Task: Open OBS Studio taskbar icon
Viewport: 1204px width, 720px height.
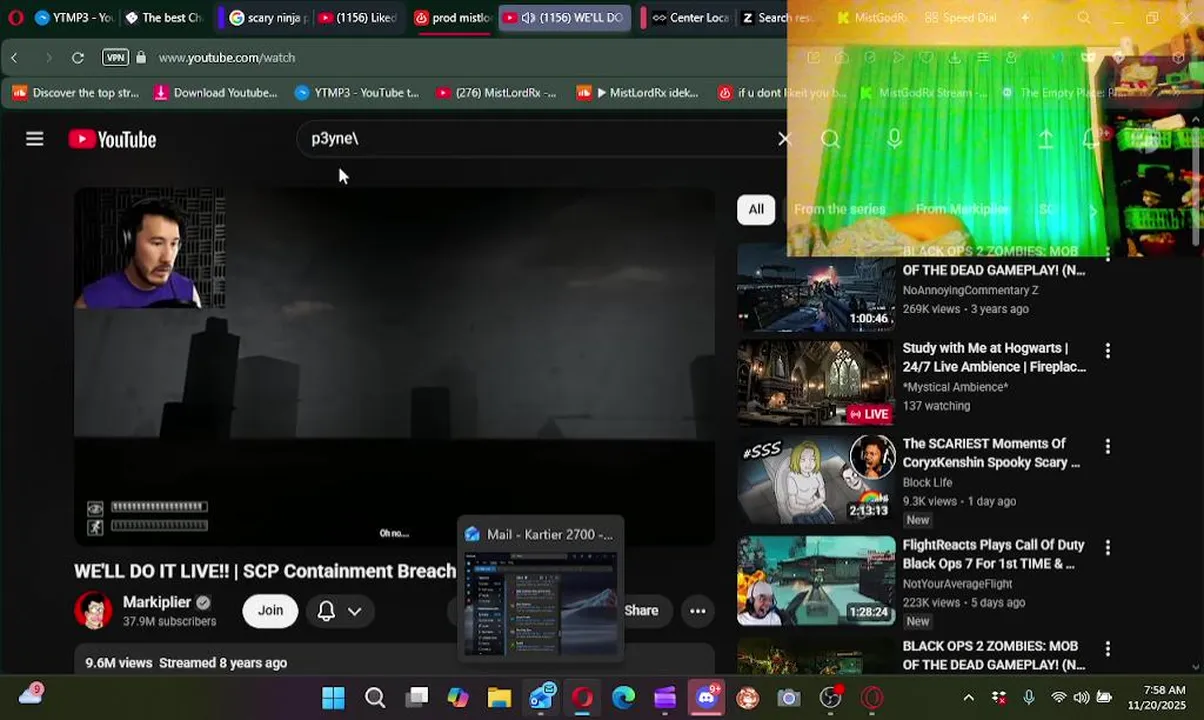Action: (x=830, y=697)
